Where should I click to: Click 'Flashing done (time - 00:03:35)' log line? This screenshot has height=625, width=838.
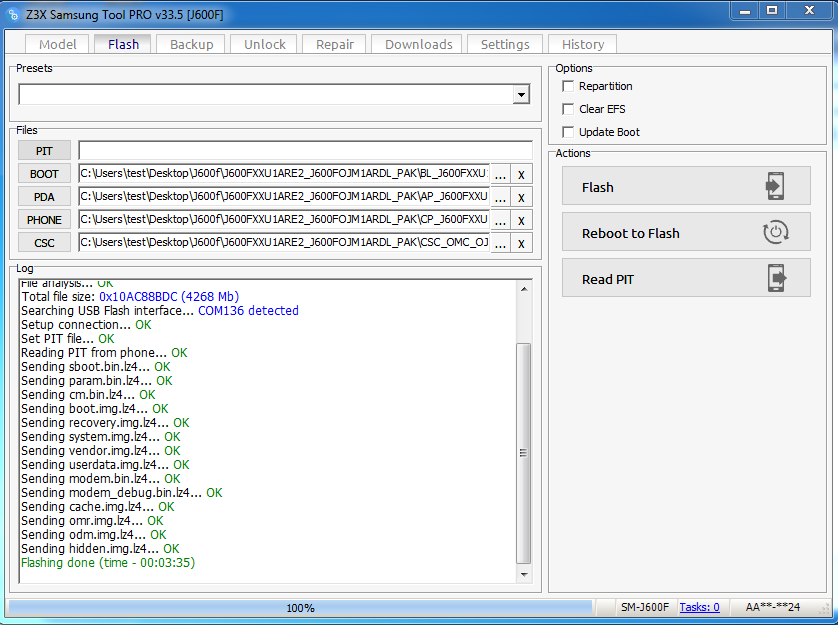point(108,563)
